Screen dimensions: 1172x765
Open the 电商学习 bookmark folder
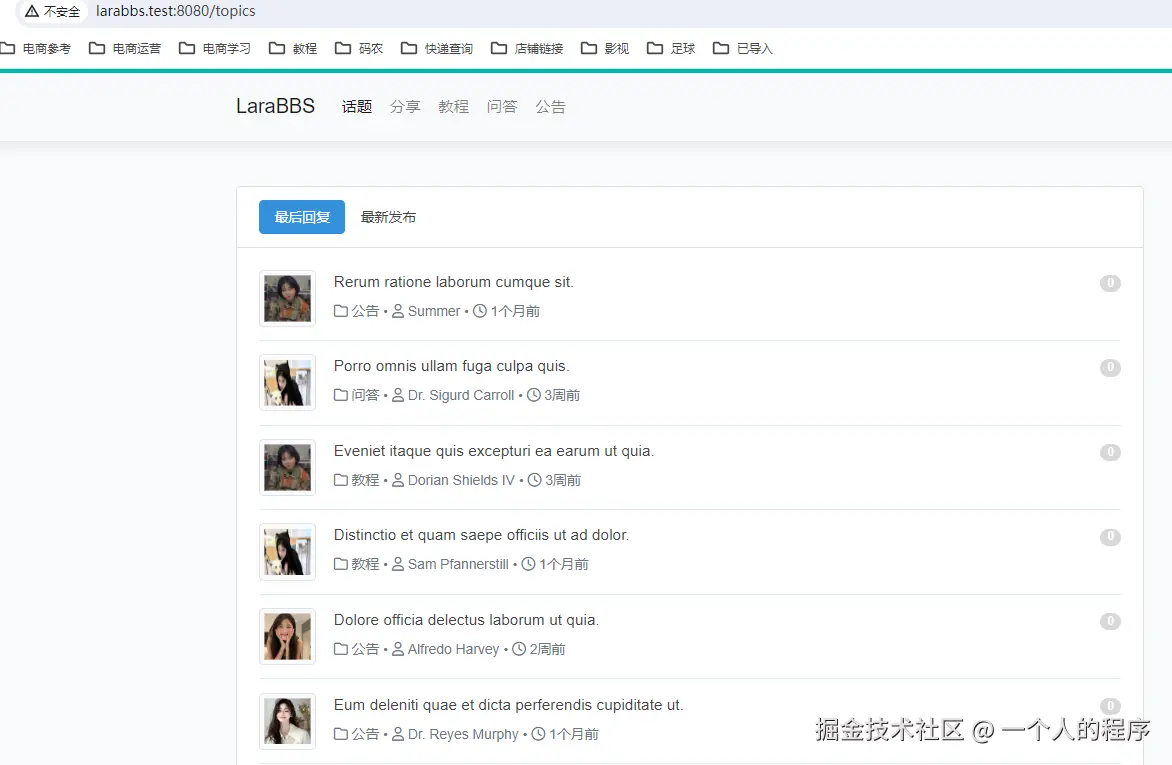[x=215, y=49]
